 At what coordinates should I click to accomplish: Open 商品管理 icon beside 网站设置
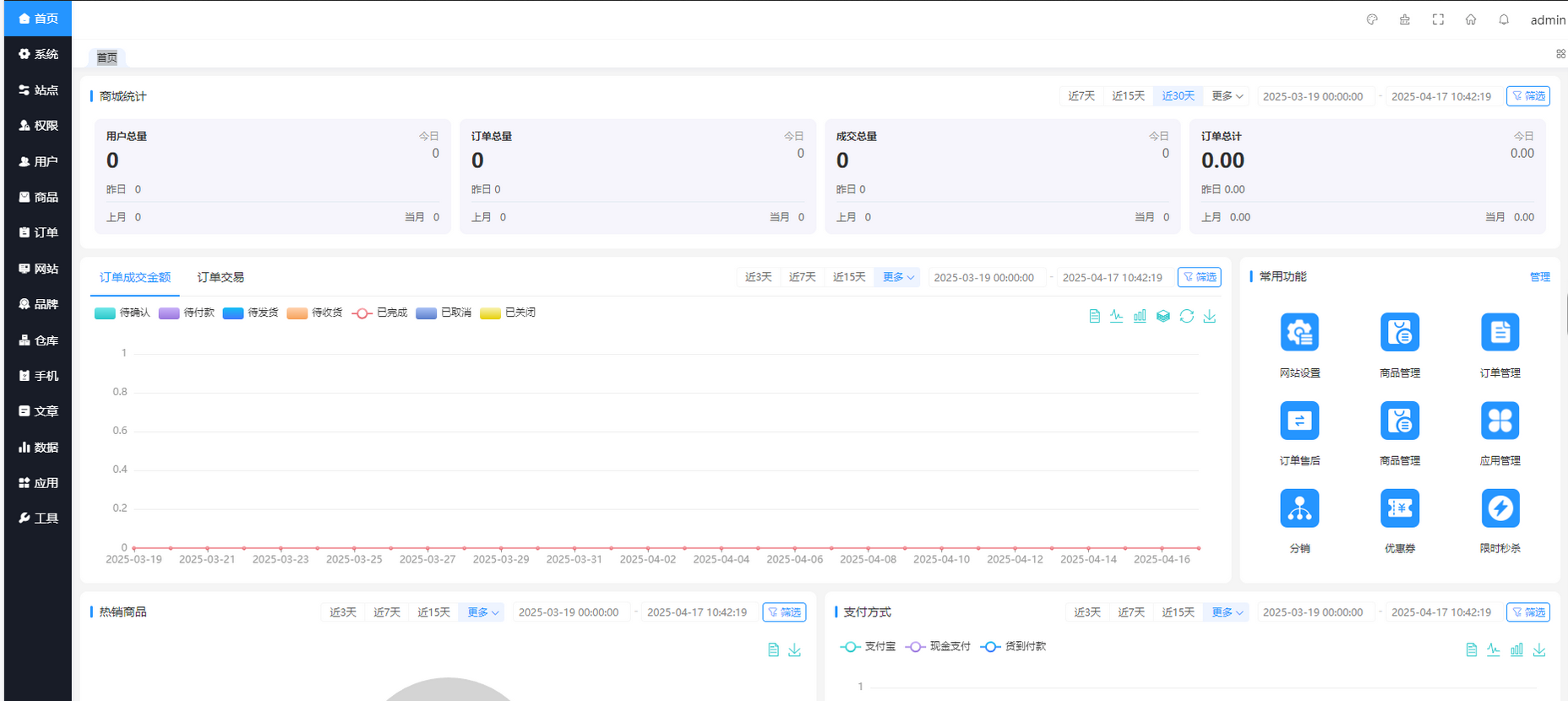(1400, 332)
